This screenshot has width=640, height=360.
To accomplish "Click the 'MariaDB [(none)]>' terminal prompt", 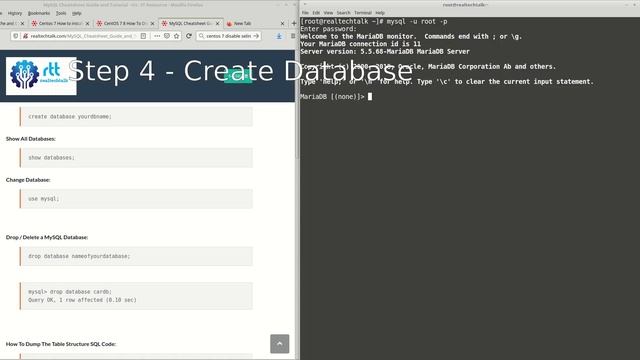I will (332, 97).
